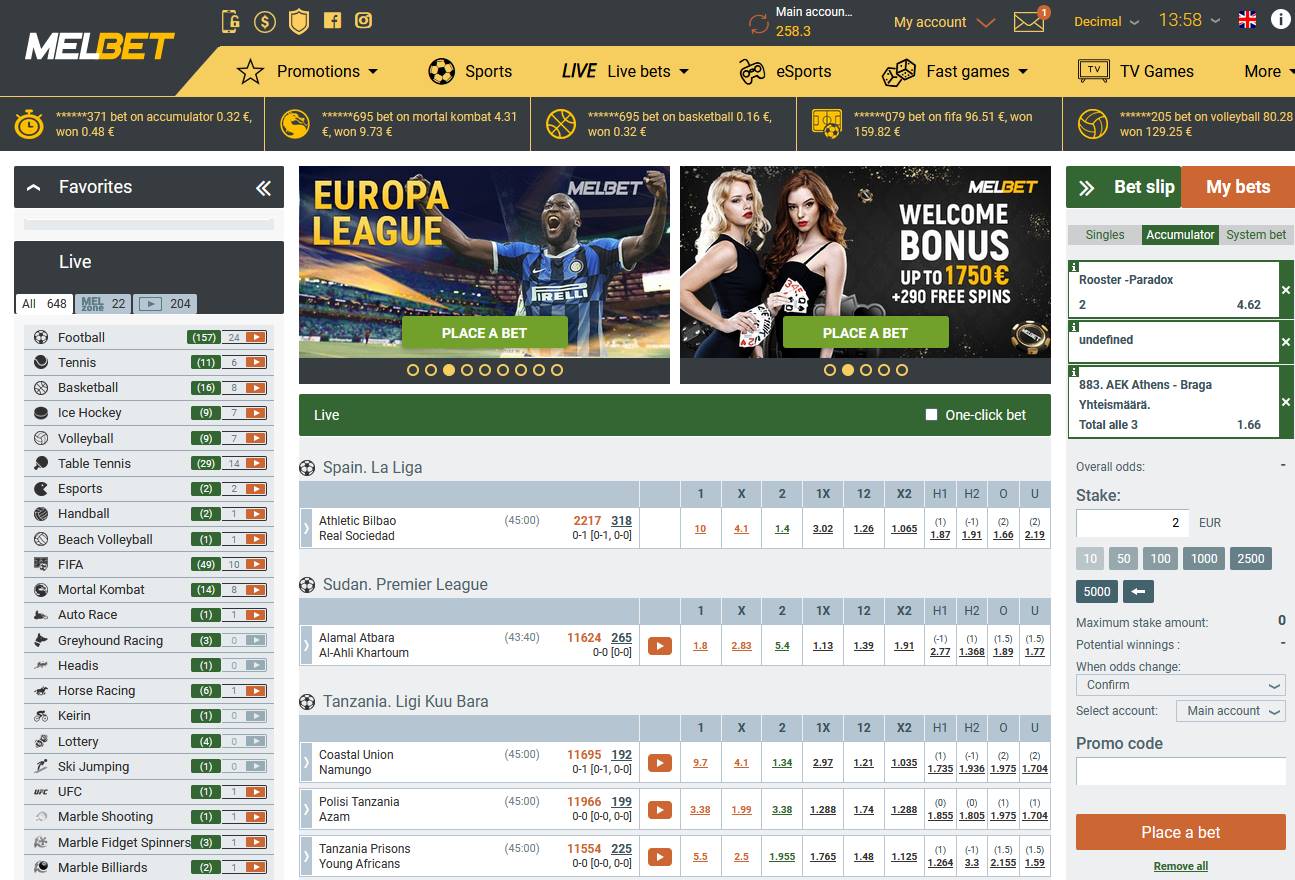
Task: Click the MELBET logo
Action: [100, 46]
